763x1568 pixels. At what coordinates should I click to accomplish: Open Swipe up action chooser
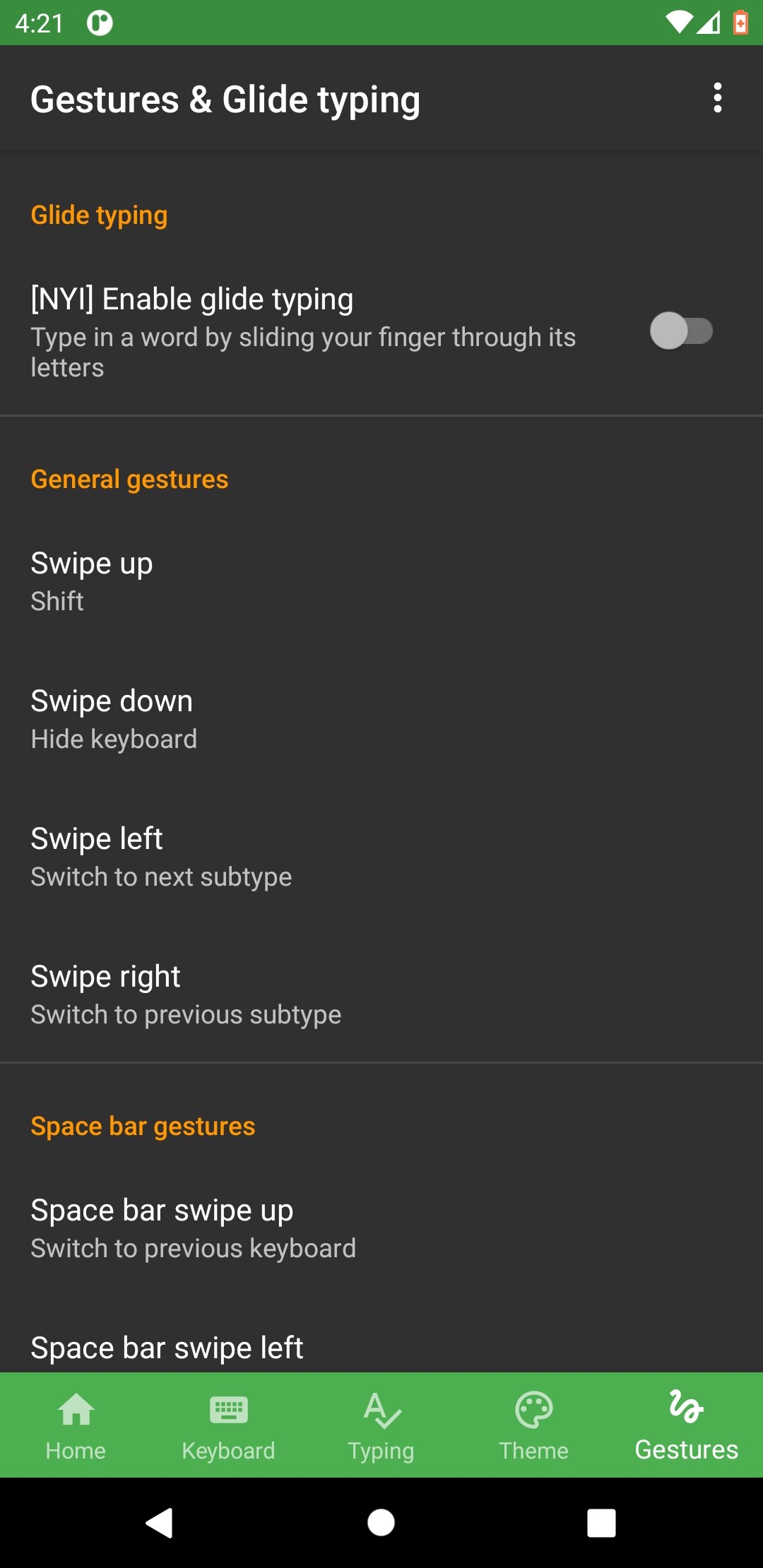[381, 582]
